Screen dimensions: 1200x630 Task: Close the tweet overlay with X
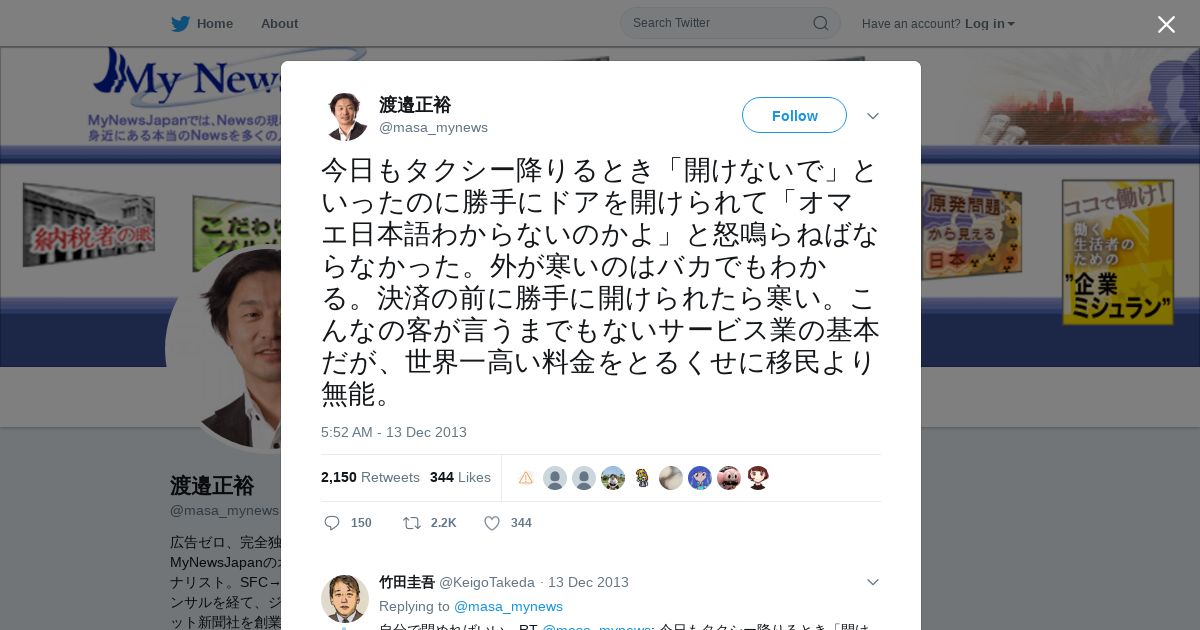1166,24
